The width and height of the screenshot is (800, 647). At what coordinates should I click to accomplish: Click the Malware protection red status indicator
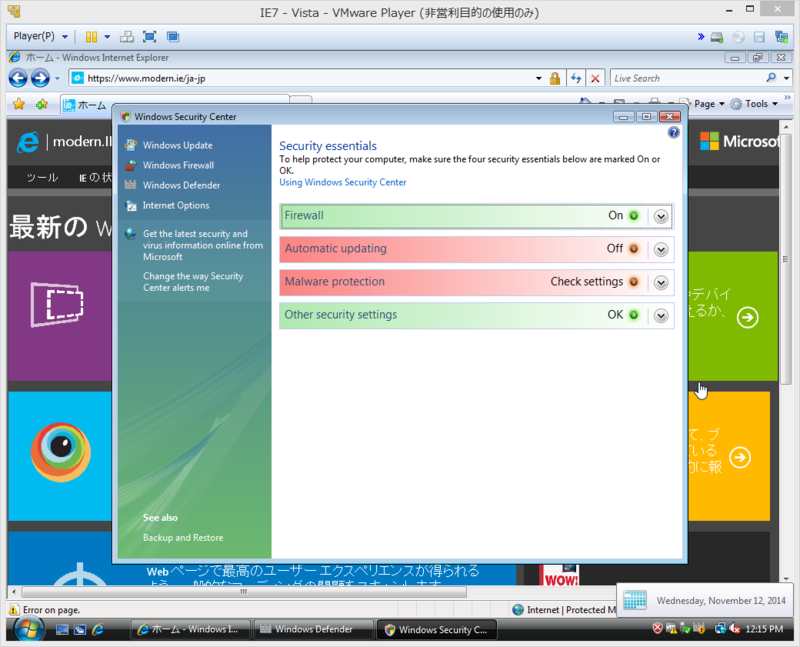point(634,282)
